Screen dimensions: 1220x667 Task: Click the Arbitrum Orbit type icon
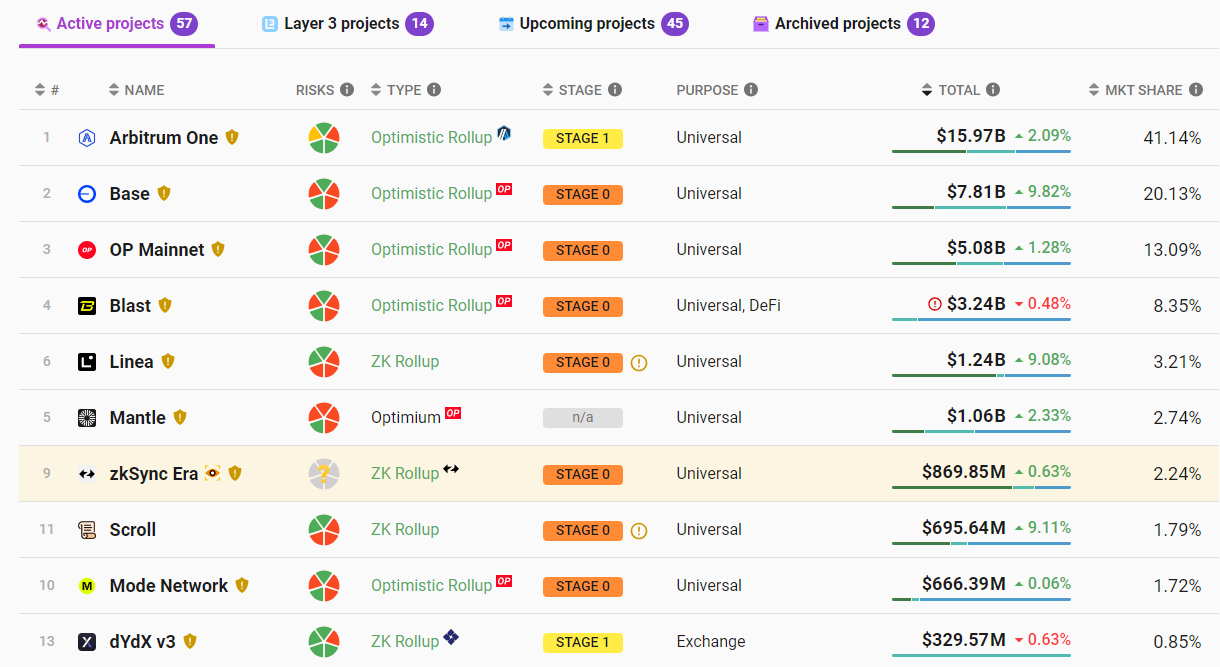pyautogui.click(x=504, y=133)
